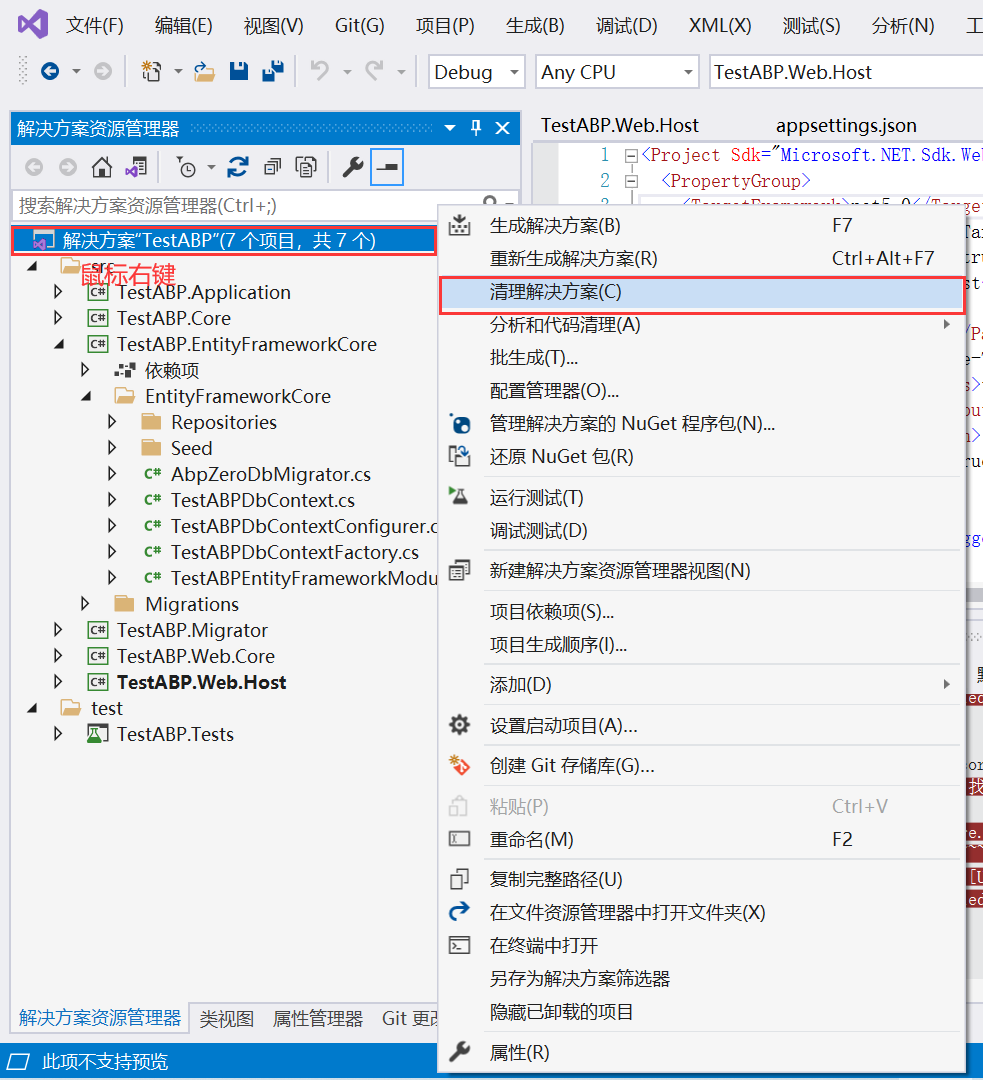The image size is (983, 1080).
Task: Click the Save All icon
Action: pos(273,72)
